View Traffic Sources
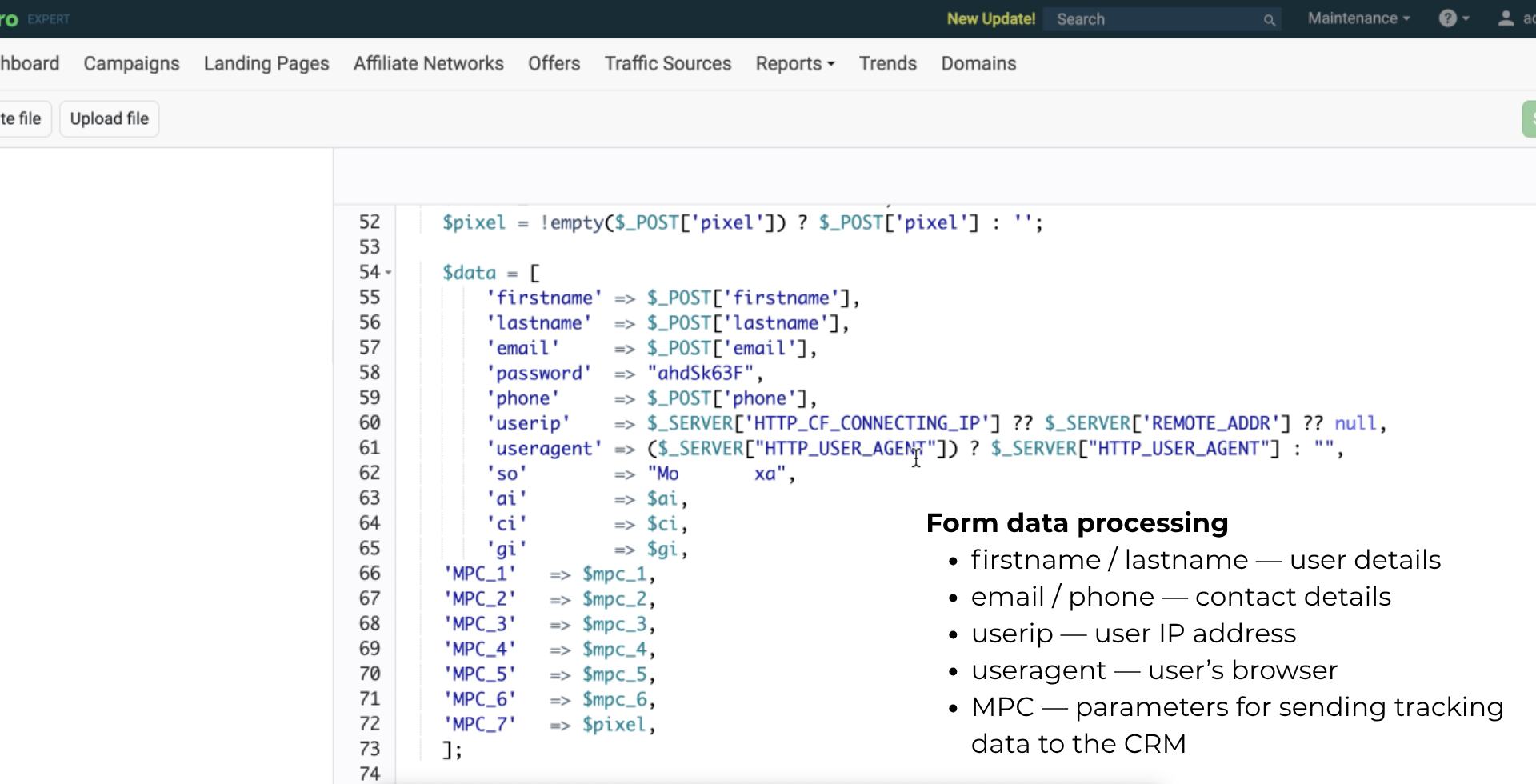Image resolution: width=1536 pixels, height=784 pixels. click(668, 63)
